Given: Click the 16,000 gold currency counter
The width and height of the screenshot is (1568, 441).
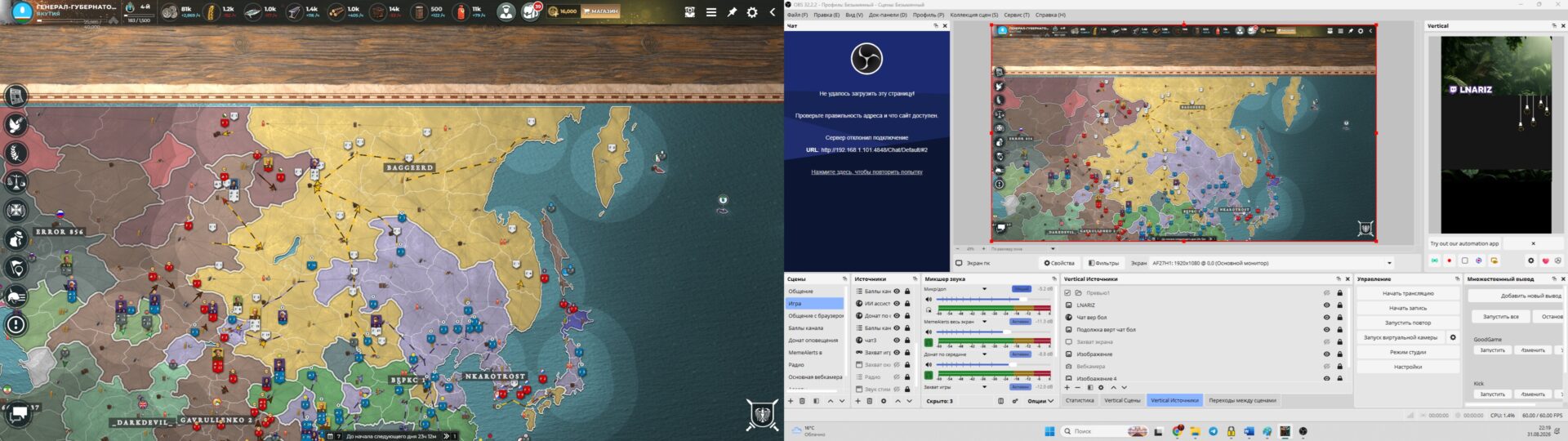Looking at the screenshot, I should click(563, 11).
